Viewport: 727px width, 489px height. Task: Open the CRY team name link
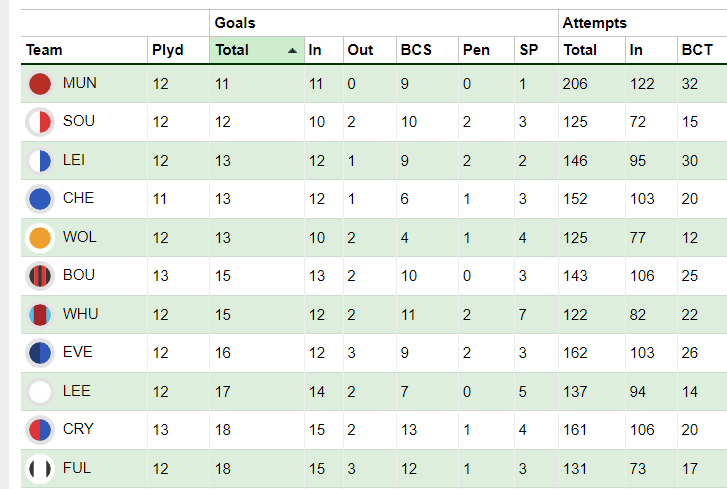(78, 429)
